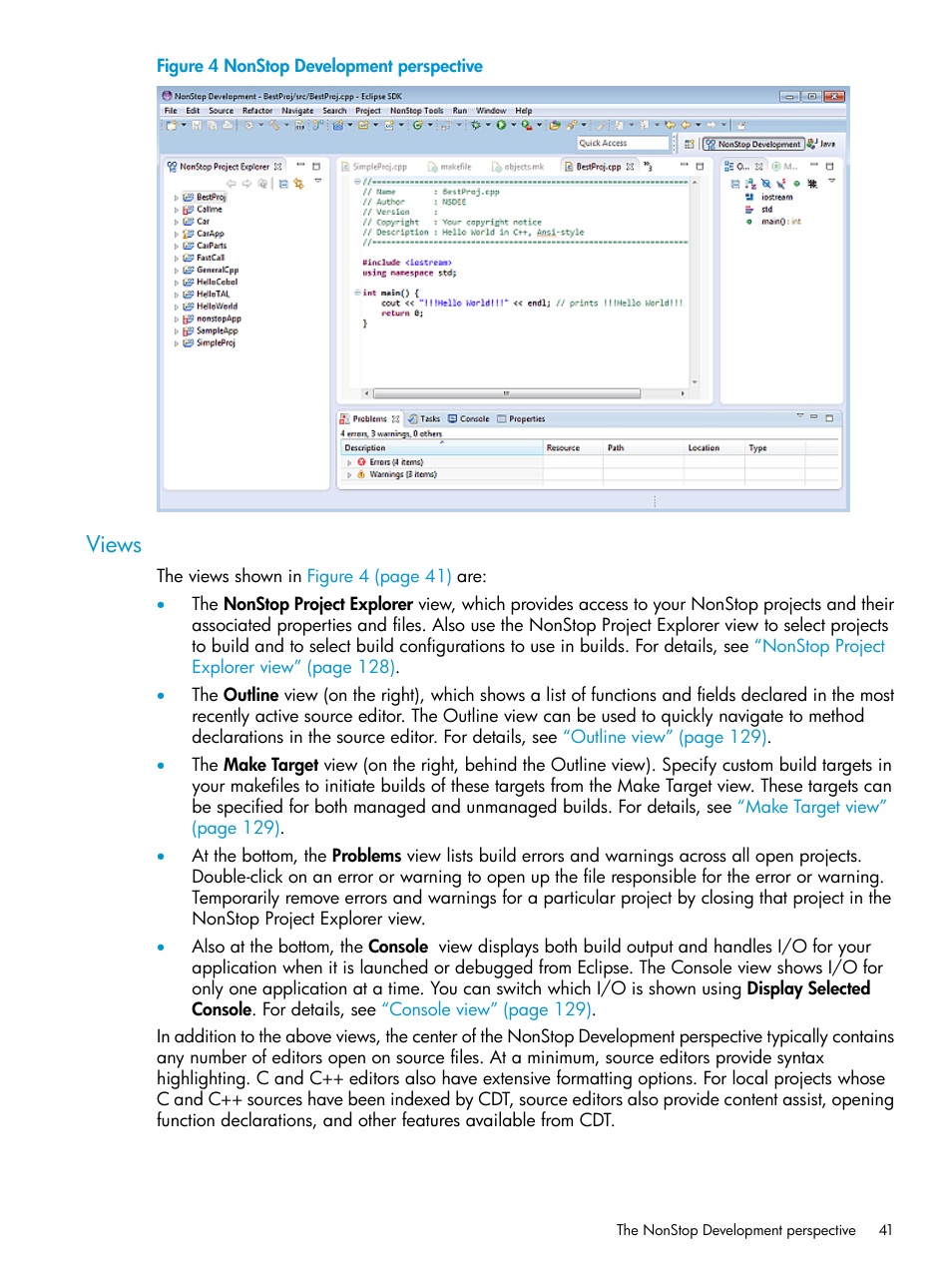The width and height of the screenshot is (952, 1269).
Task: Click the editor vertical scrollbar
Action: click(695, 283)
